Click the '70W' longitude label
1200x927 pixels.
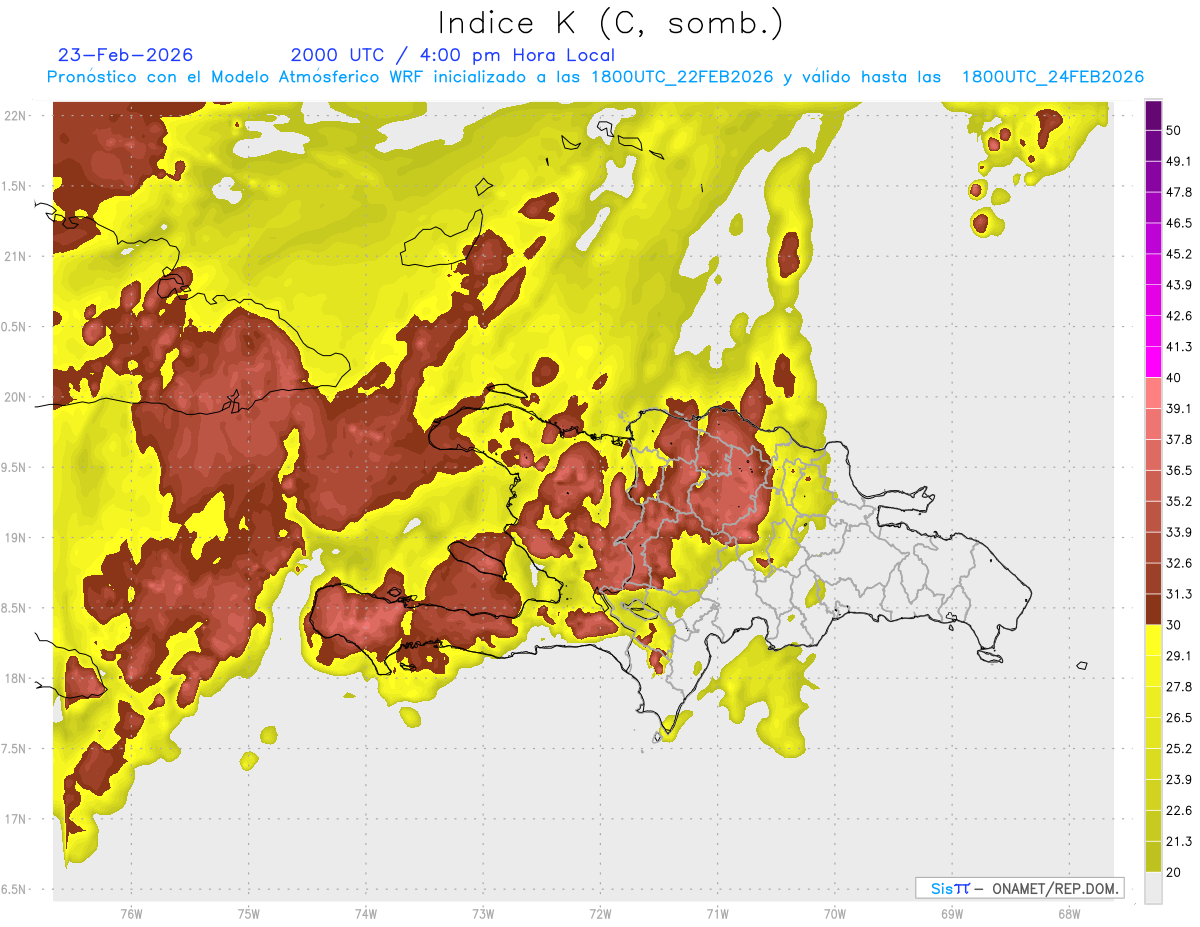coord(835,913)
